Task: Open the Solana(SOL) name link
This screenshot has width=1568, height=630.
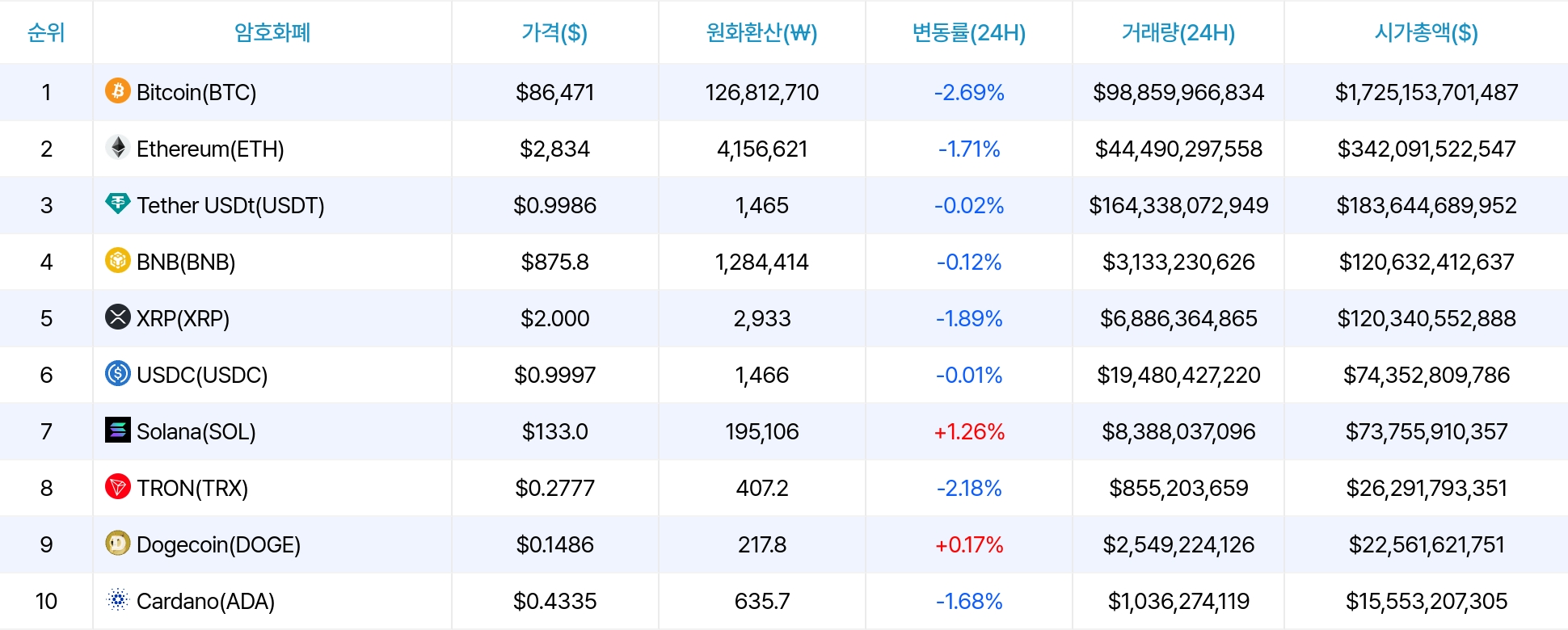Action: point(196,431)
